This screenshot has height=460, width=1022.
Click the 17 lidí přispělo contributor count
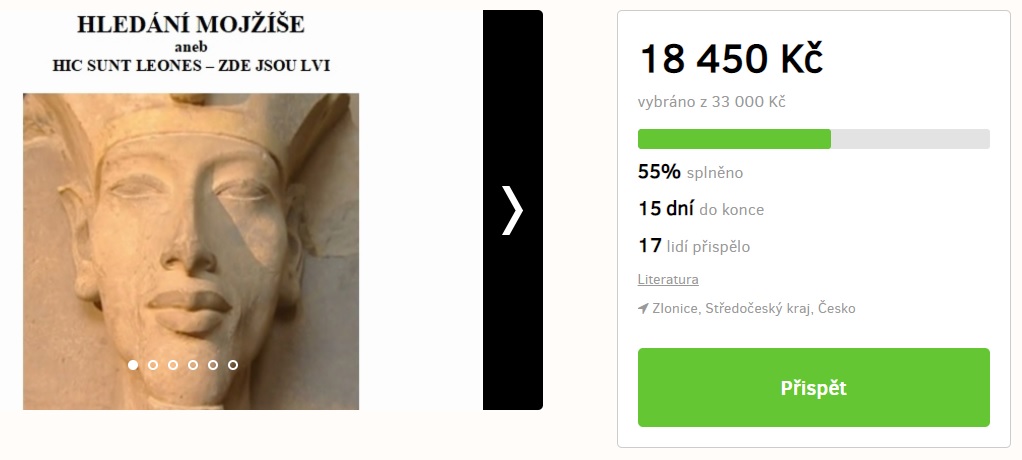(694, 246)
